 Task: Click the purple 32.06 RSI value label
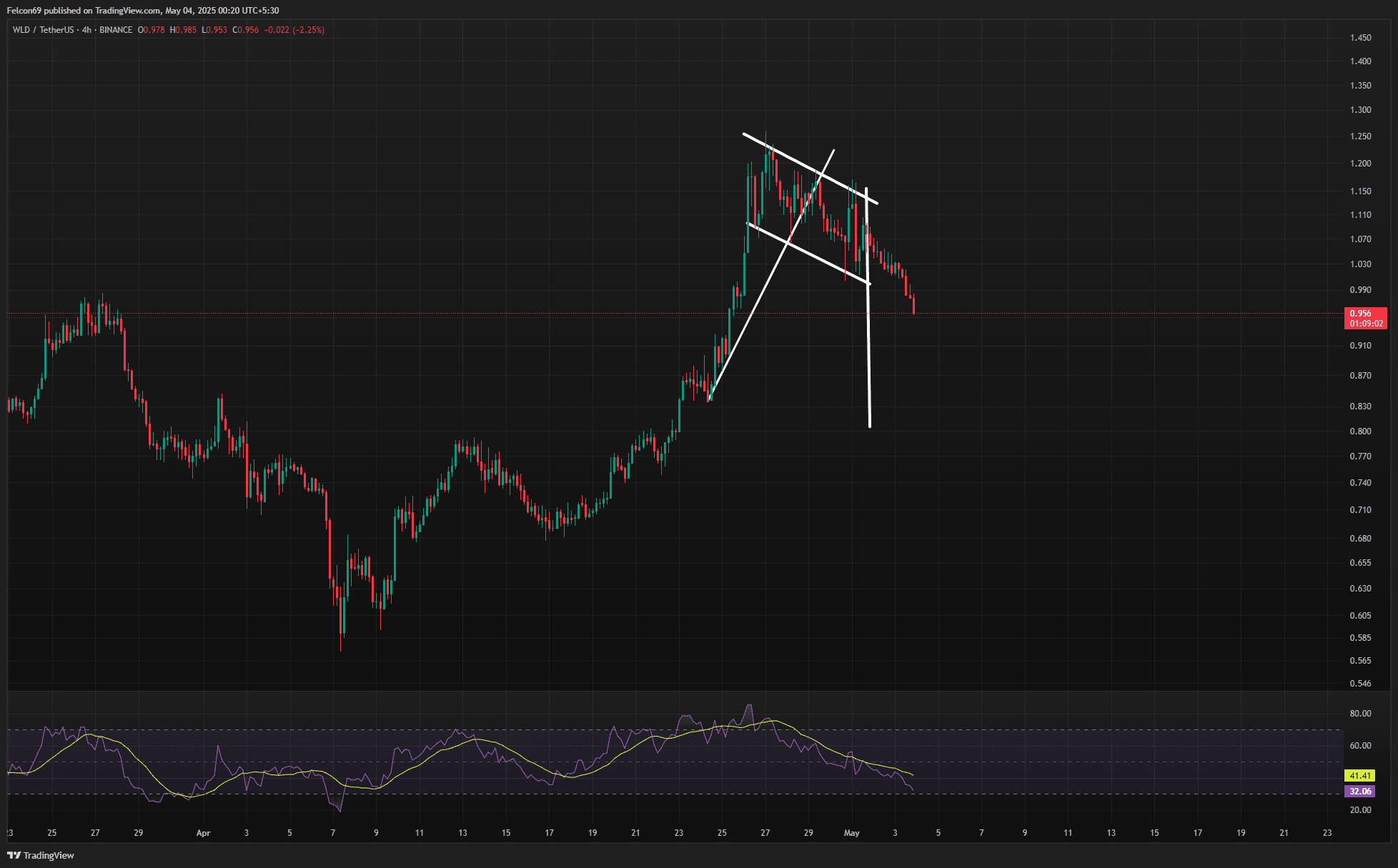(1359, 792)
